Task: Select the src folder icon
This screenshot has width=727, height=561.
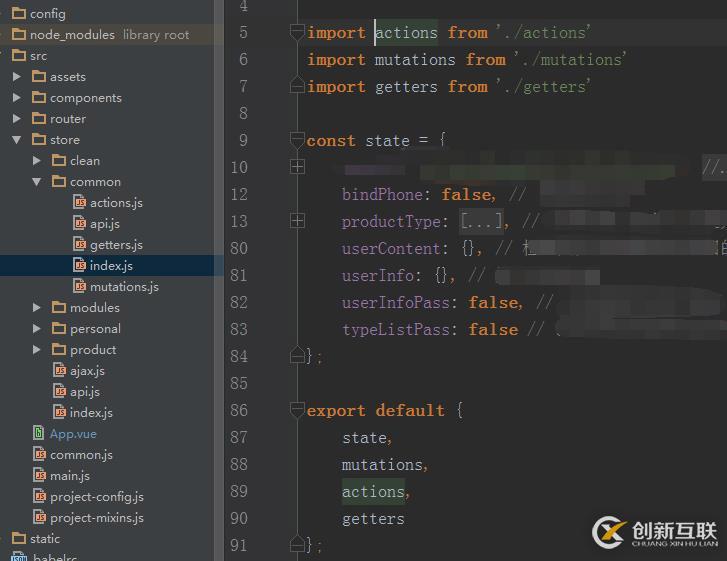Action: click(19, 56)
